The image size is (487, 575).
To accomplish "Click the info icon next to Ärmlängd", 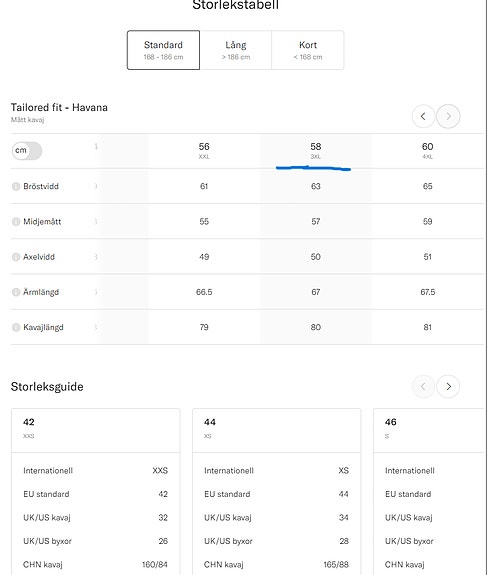I will tap(16, 292).
